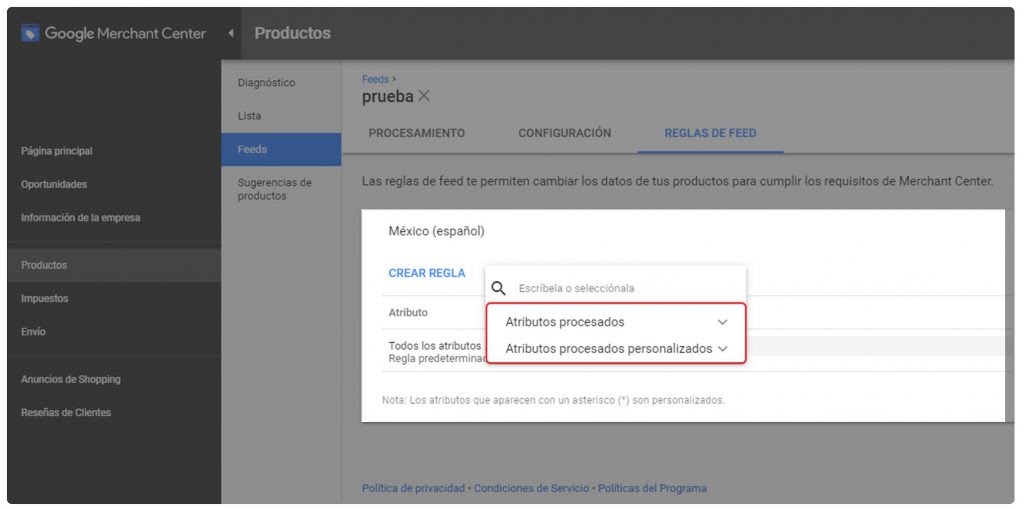Expand Atributos procesados personalizados chevron
This screenshot has width=1024, height=509.
tap(723, 349)
